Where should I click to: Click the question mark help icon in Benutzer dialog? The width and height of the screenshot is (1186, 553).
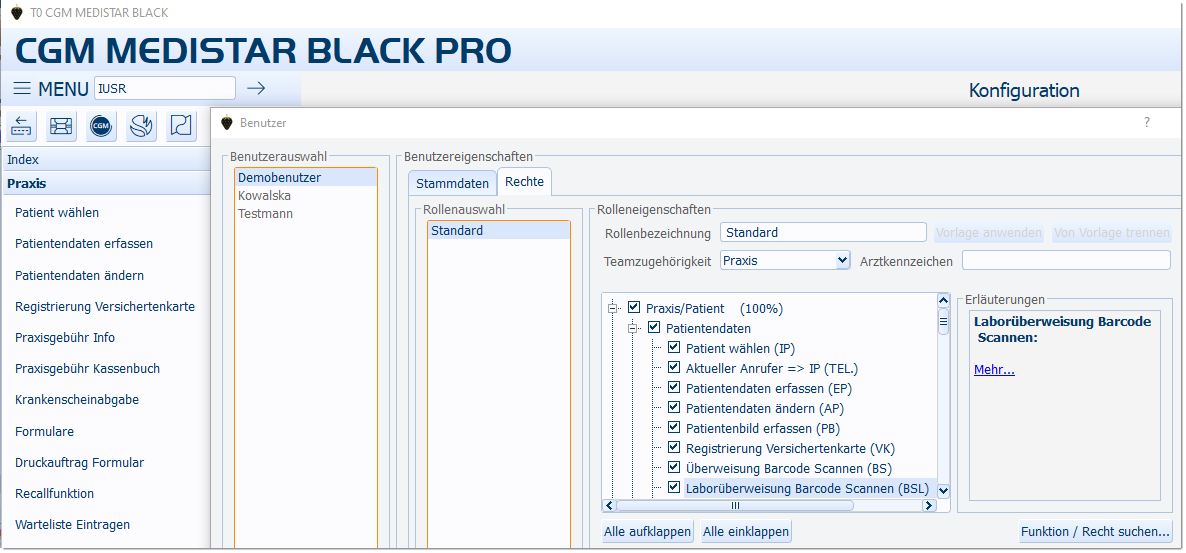tap(1147, 122)
